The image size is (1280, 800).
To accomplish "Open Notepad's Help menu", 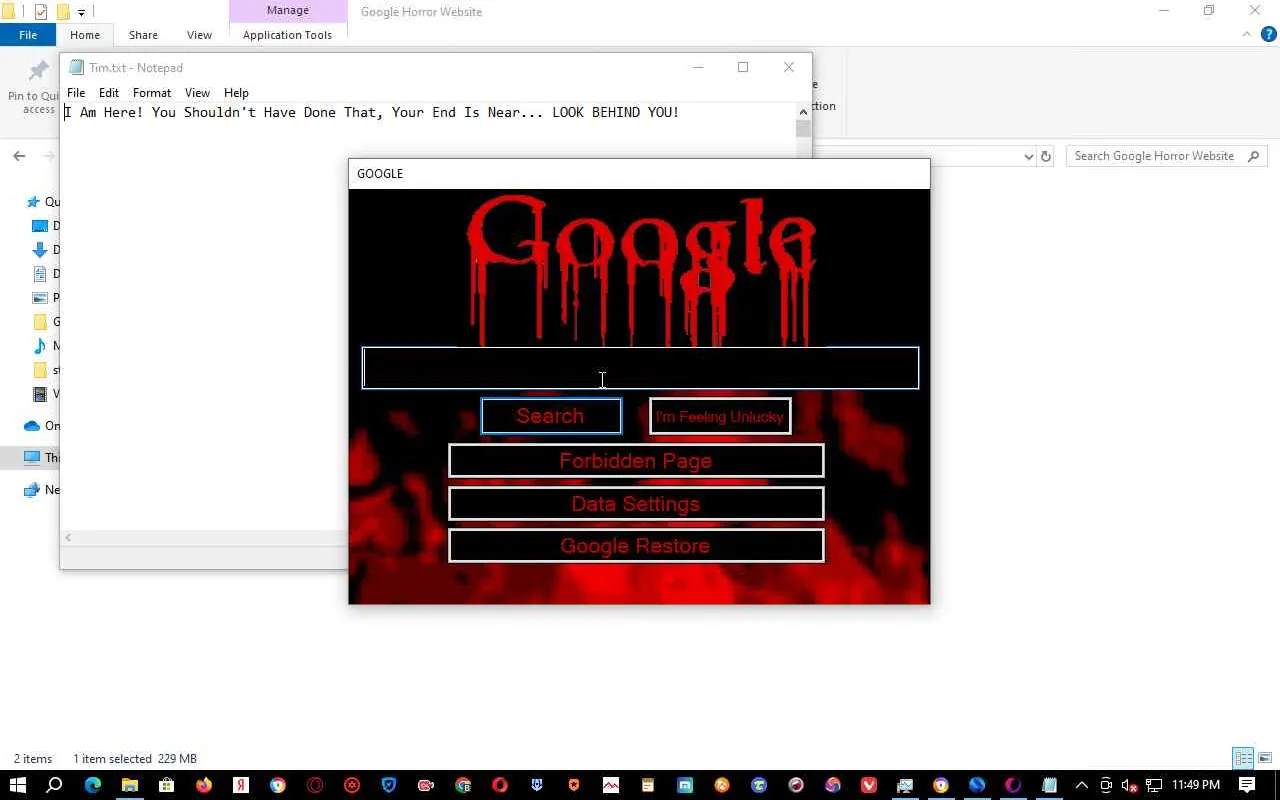I will coord(236,93).
